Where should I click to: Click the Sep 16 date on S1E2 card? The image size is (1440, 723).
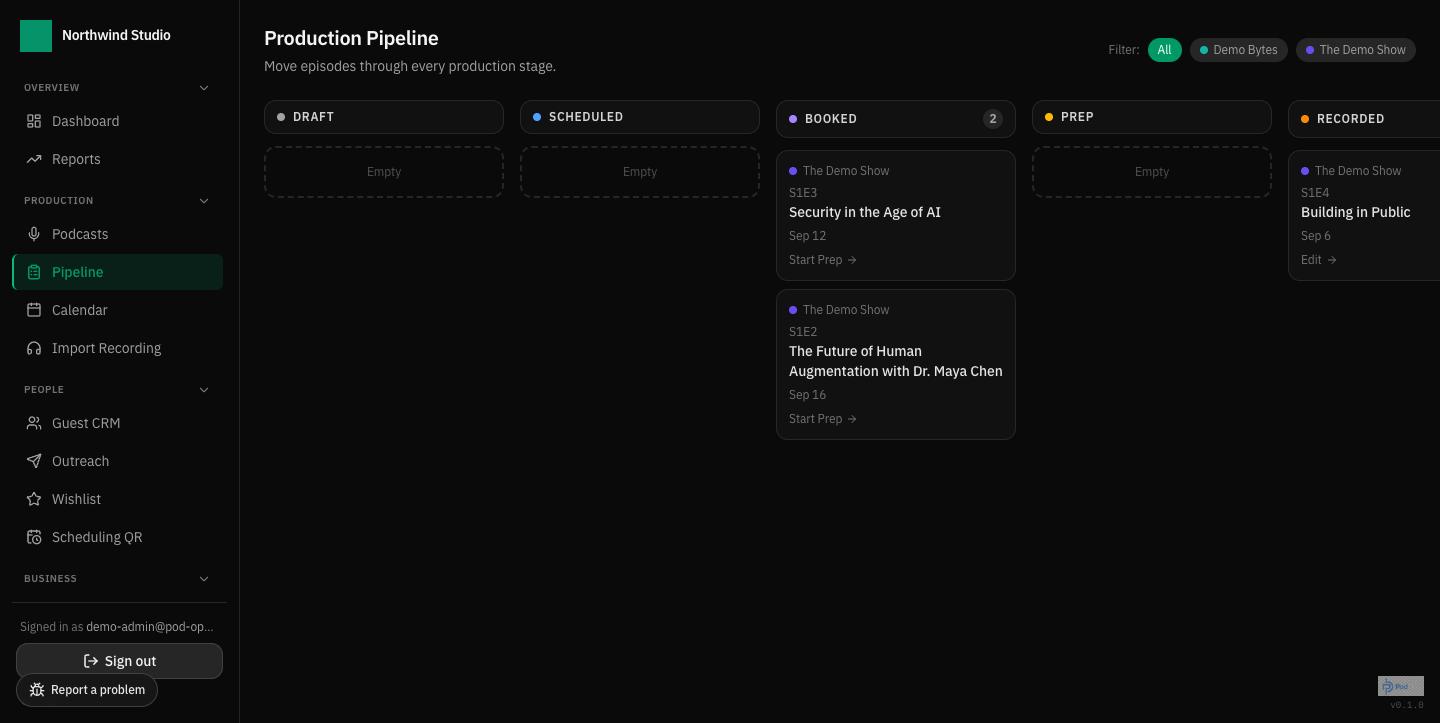pyautogui.click(x=808, y=395)
